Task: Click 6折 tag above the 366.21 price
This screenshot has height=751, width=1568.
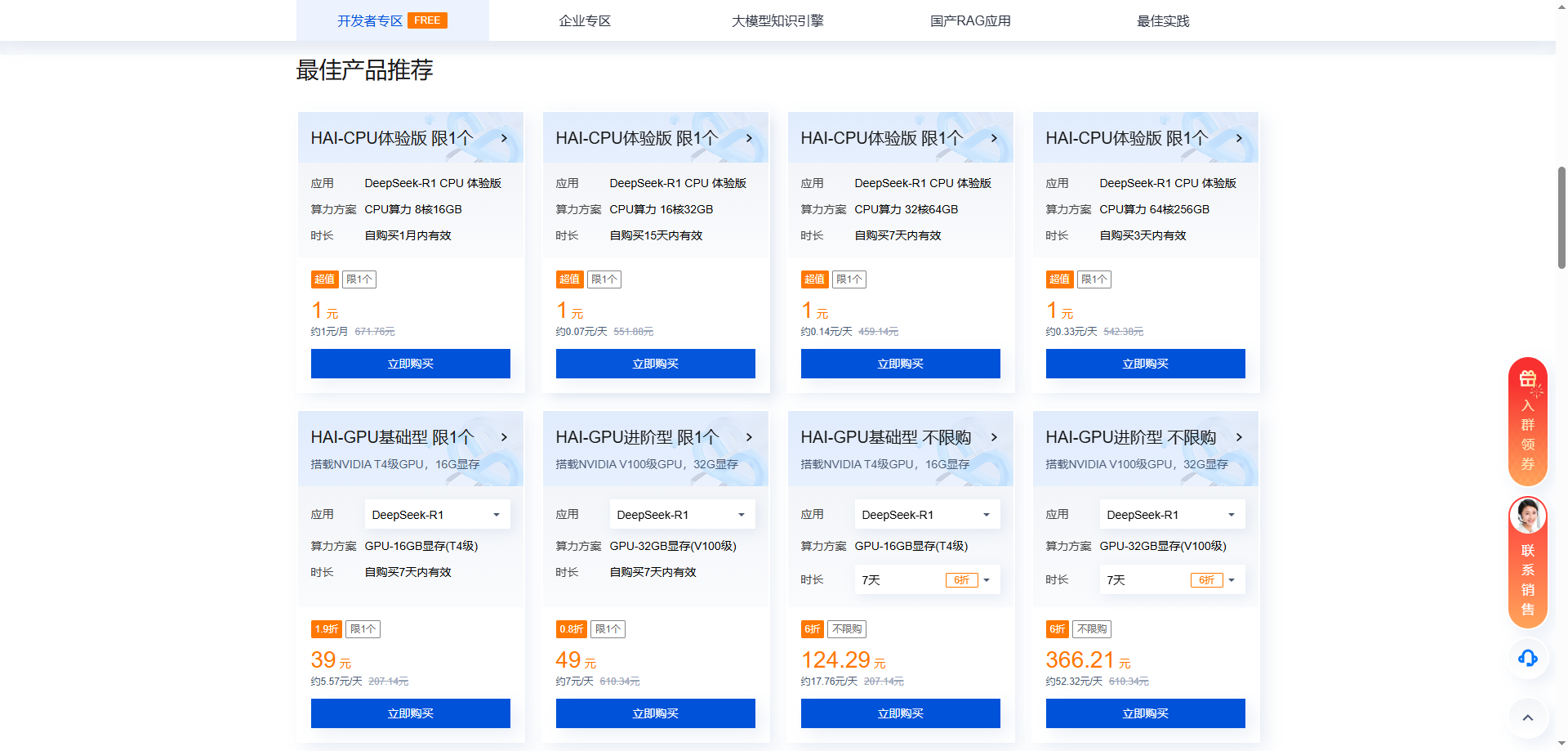Action: click(x=1057, y=629)
